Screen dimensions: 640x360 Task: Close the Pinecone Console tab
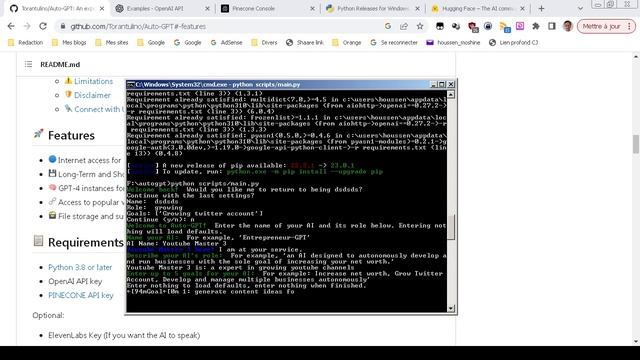pos(313,8)
